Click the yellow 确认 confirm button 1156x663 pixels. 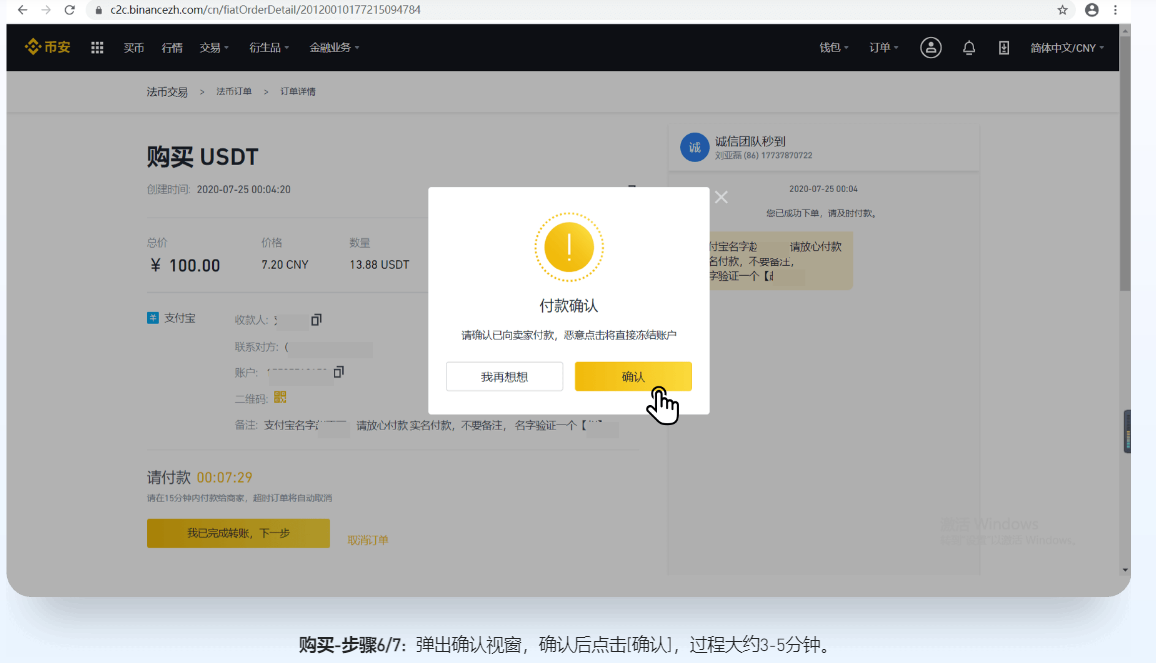click(x=633, y=377)
